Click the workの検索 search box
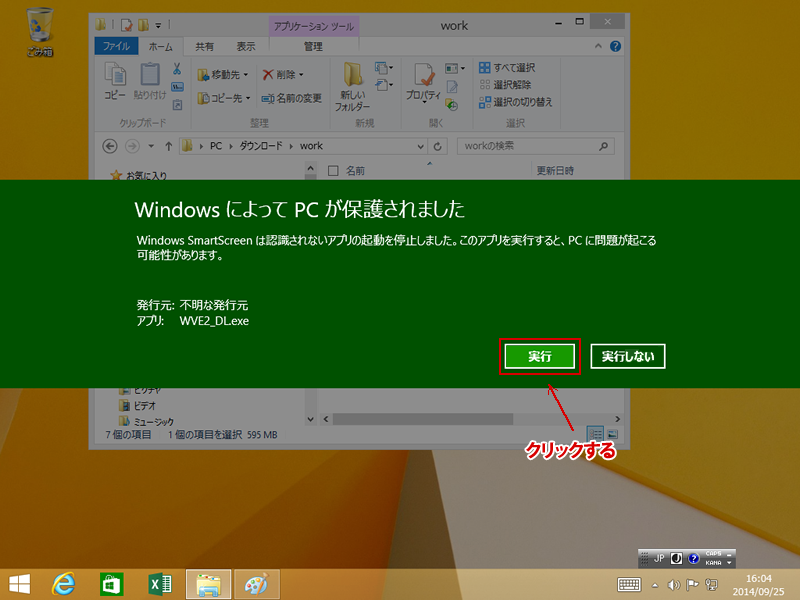This screenshot has width=800, height=600. (x=536, y=146)
